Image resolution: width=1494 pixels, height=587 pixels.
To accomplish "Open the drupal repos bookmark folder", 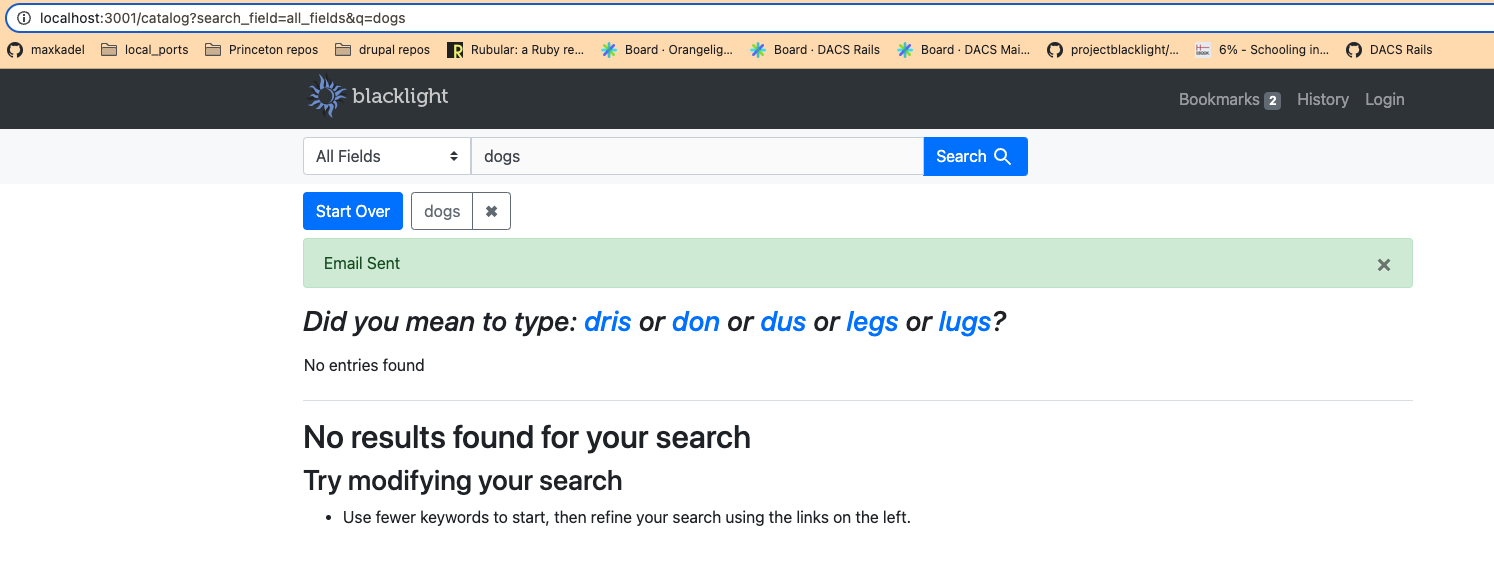I will coord(383,49).
